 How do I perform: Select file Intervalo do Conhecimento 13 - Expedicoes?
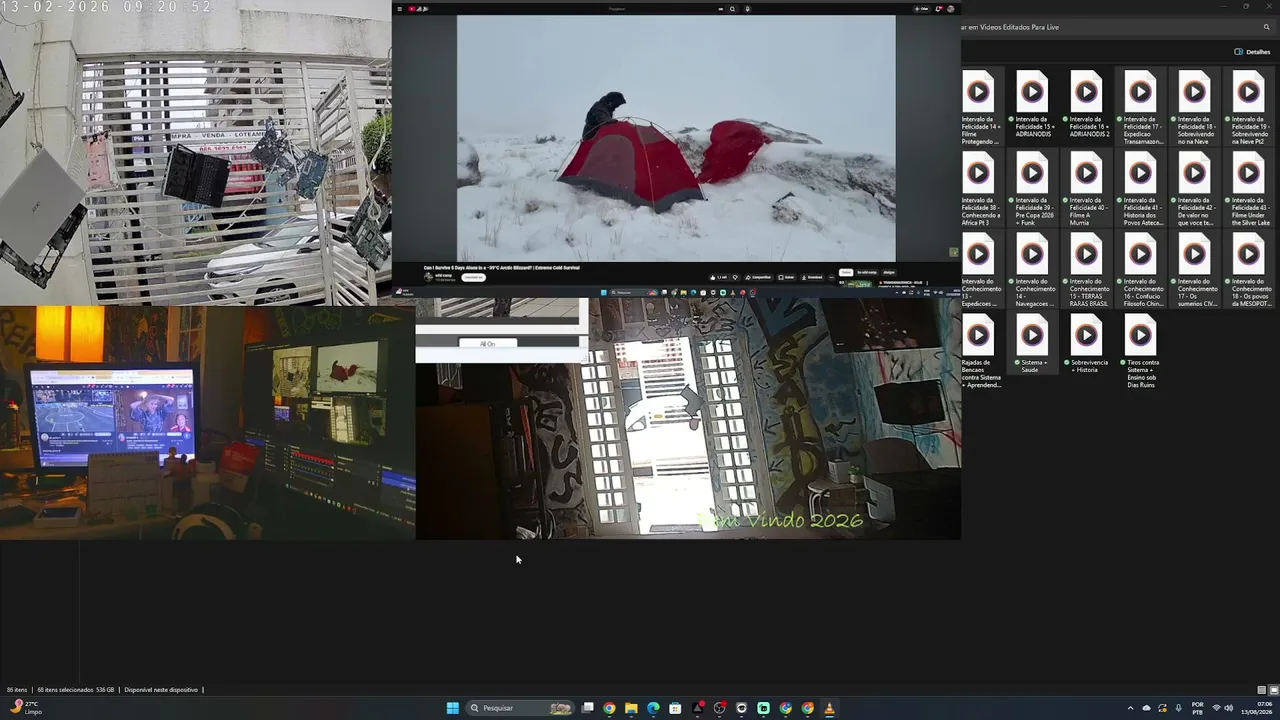(x=981, y=269)
